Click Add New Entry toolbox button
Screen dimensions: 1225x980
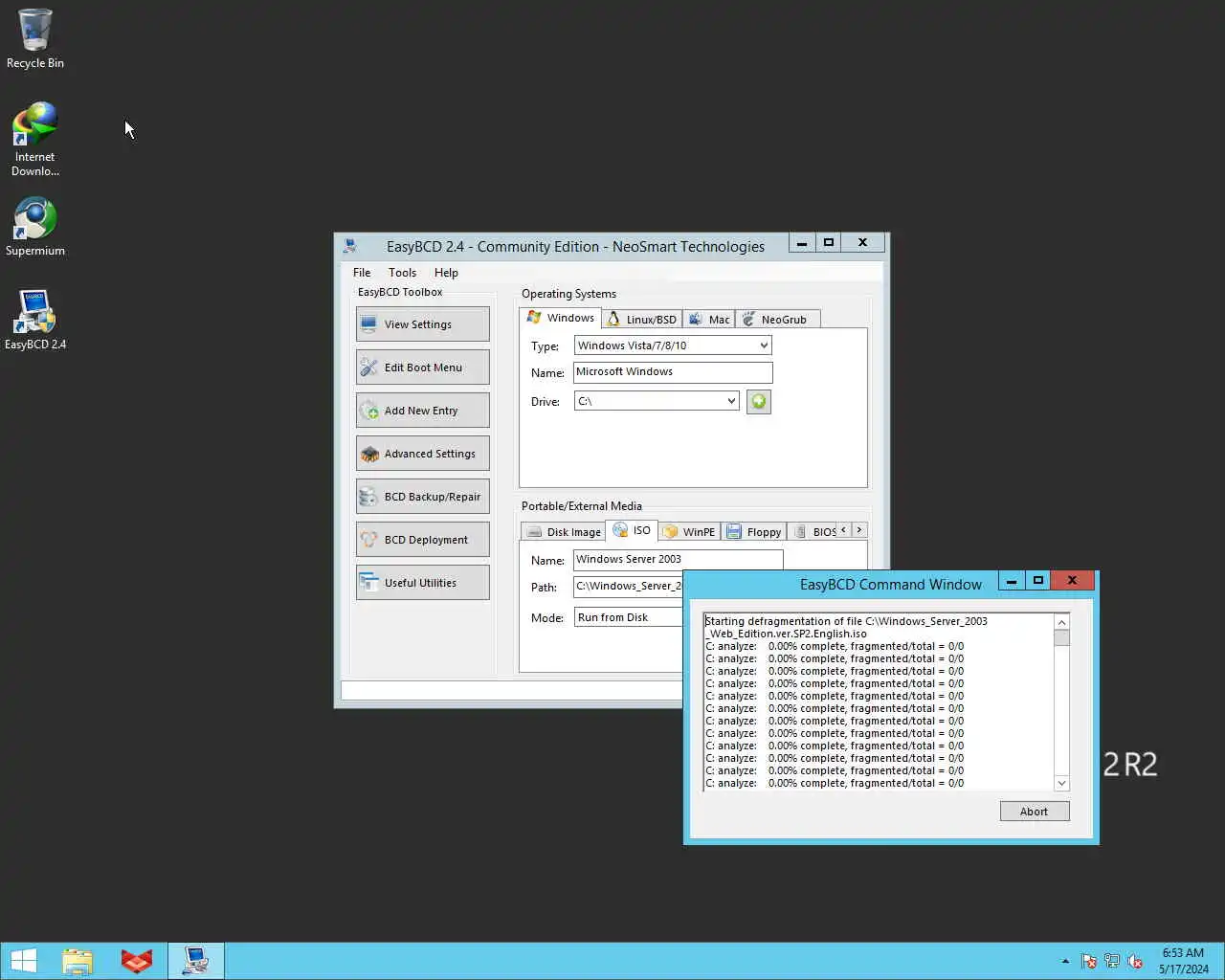pyautogui.click(x=423, y=411)
